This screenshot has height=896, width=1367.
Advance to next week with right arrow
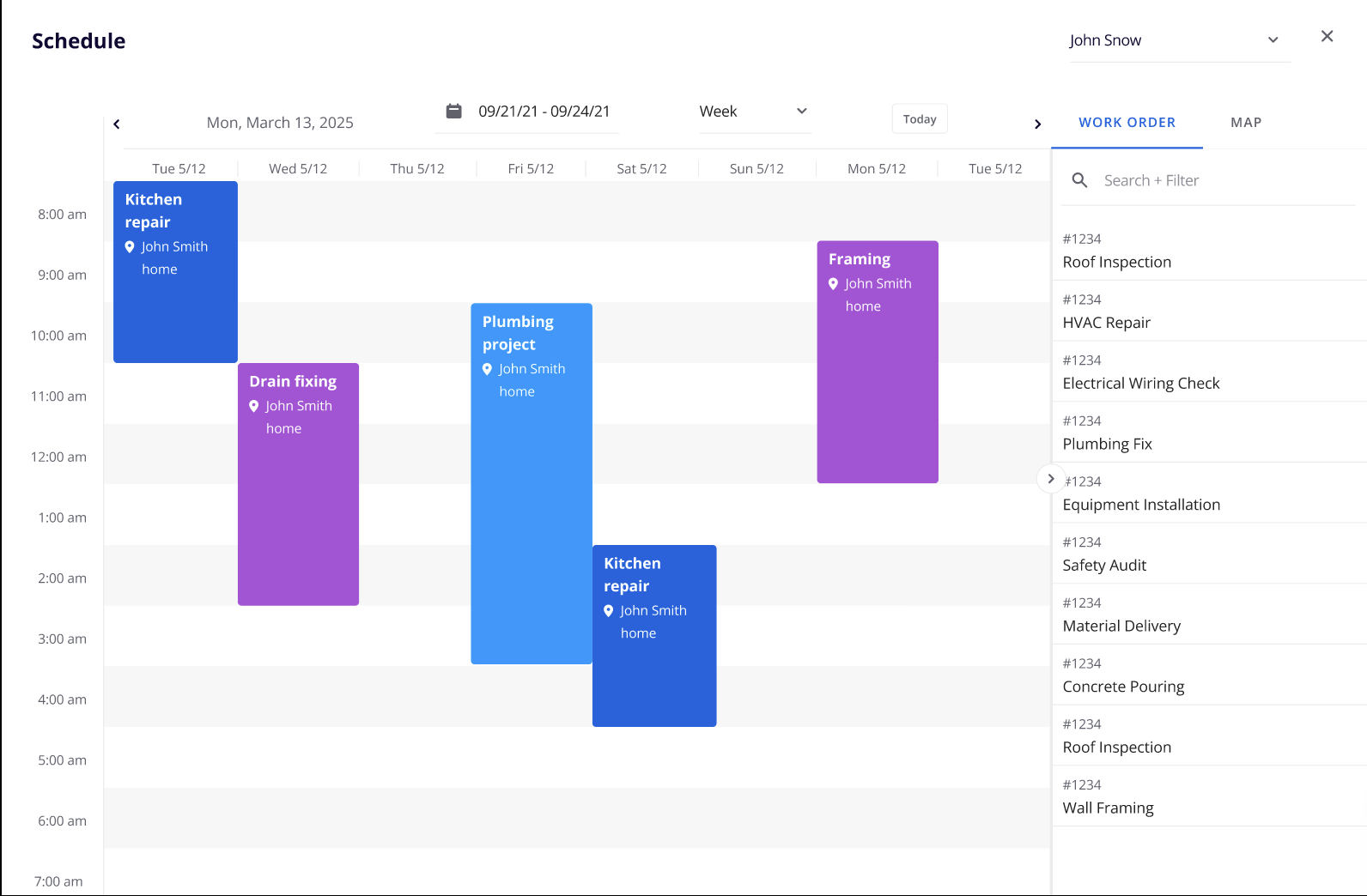pos(1037,124)
